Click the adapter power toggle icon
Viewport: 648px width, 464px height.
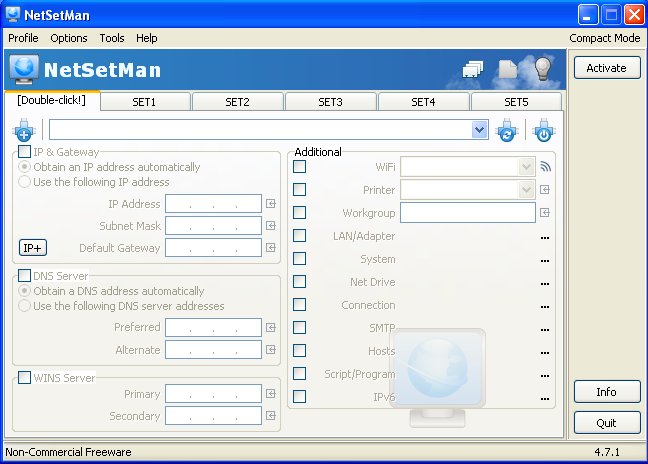pos(544,130)
